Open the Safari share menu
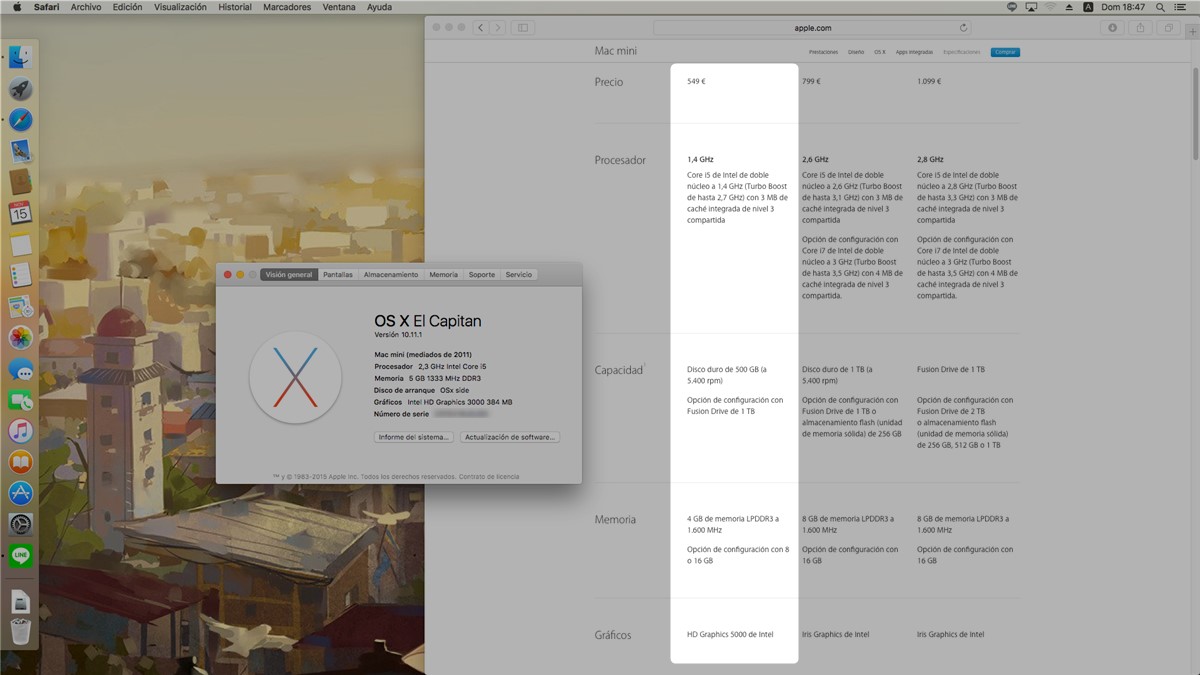1200x675 pixels. [x=1141, y=28]
